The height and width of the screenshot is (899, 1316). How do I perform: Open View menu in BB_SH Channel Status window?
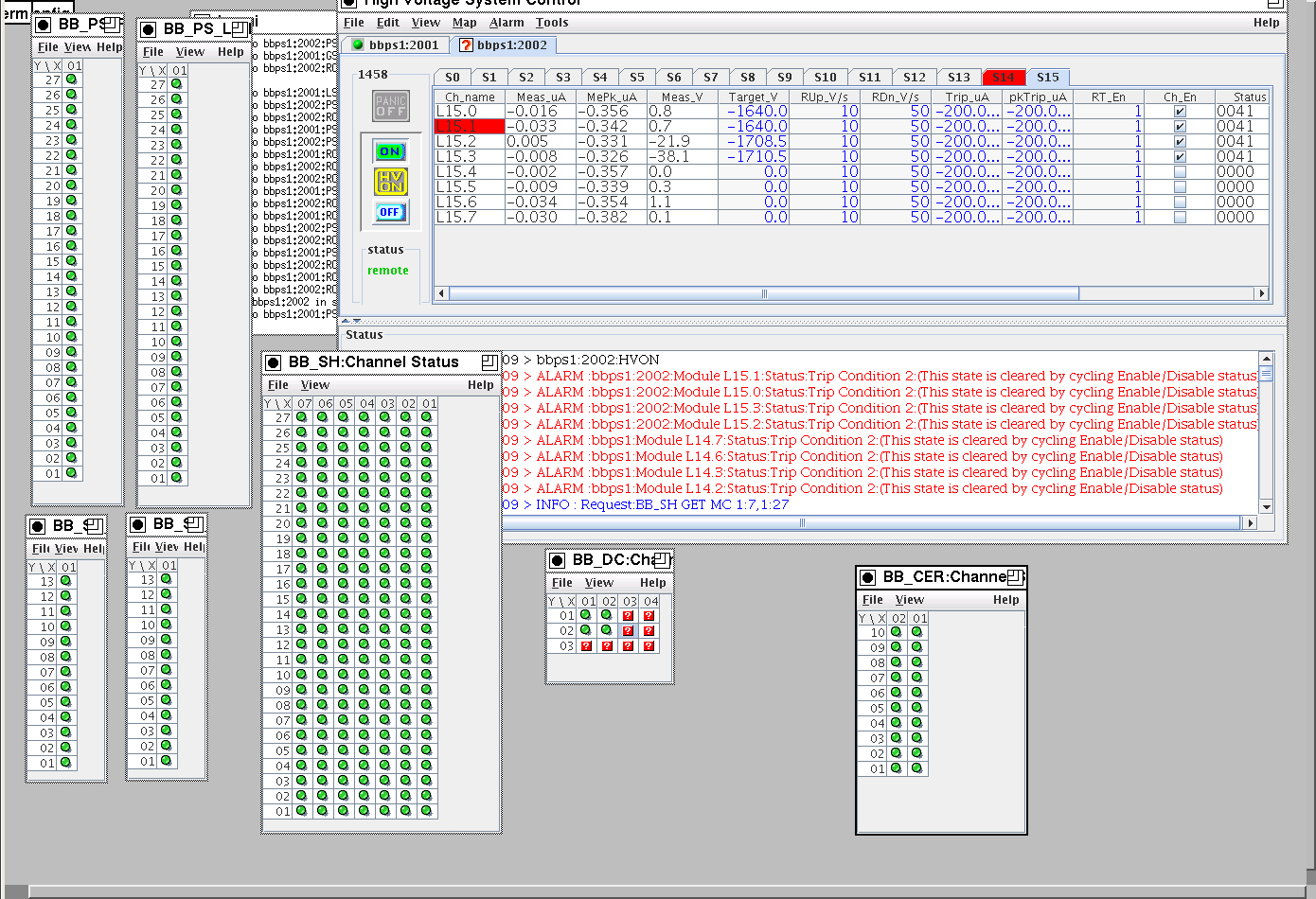pyautogui.click(x=315, y=385)
